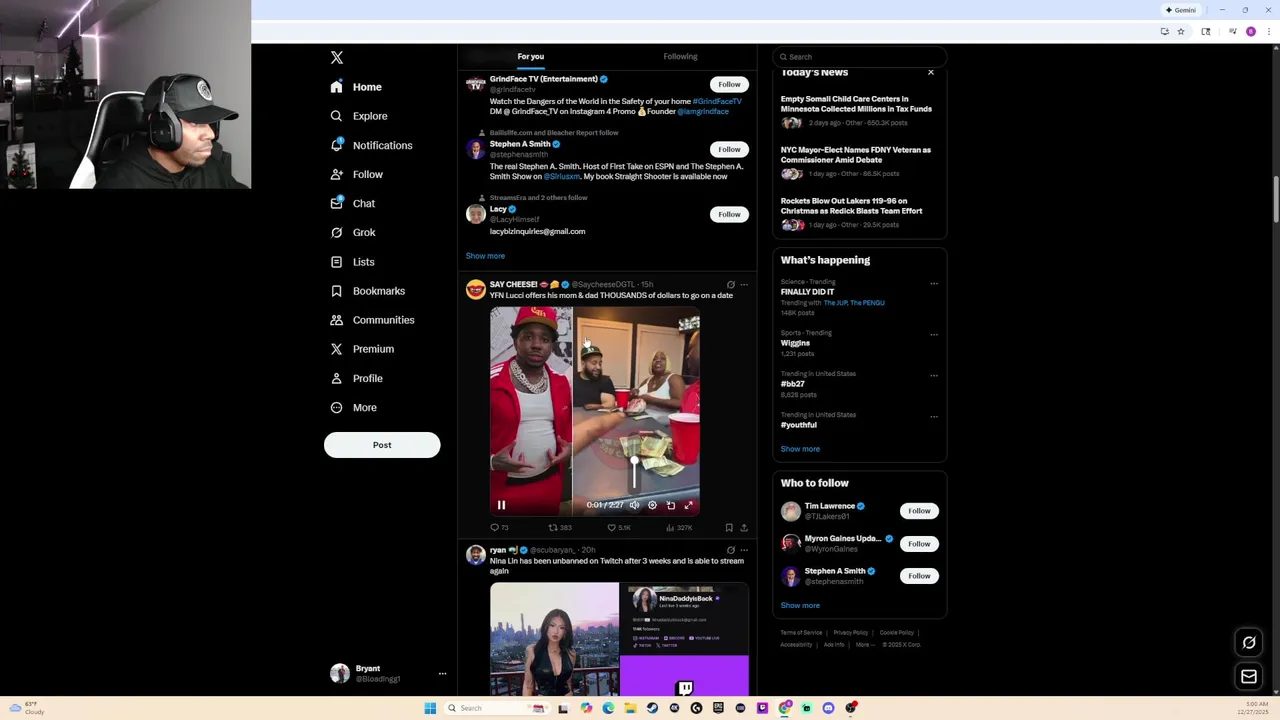Open options for #bb27 trend
The height and width of the screenshot is (720, 1280).
[x=934, y=376]
